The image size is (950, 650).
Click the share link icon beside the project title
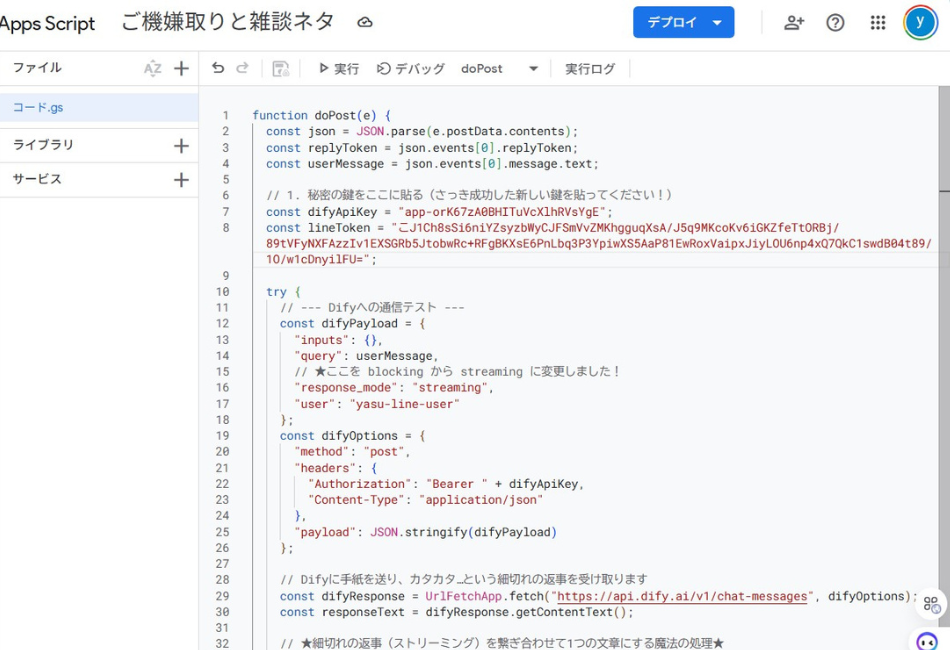[x=364, y=22]
